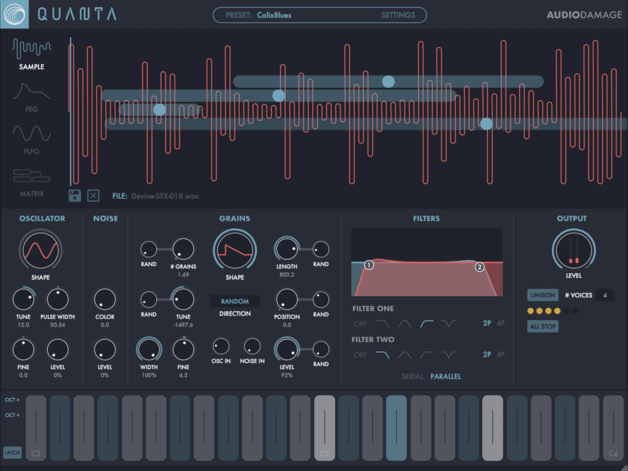628x471 pixels.
Task: Set Filter Two to 4P slope
Action: click(x=501, y=354)
